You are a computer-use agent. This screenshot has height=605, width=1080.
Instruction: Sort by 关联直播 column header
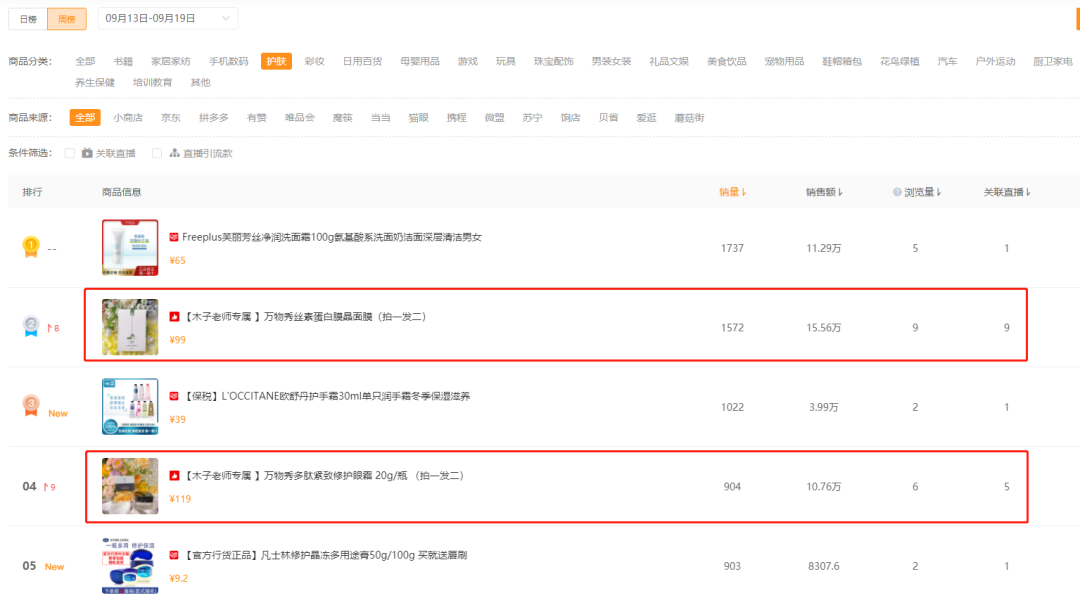1007,192
